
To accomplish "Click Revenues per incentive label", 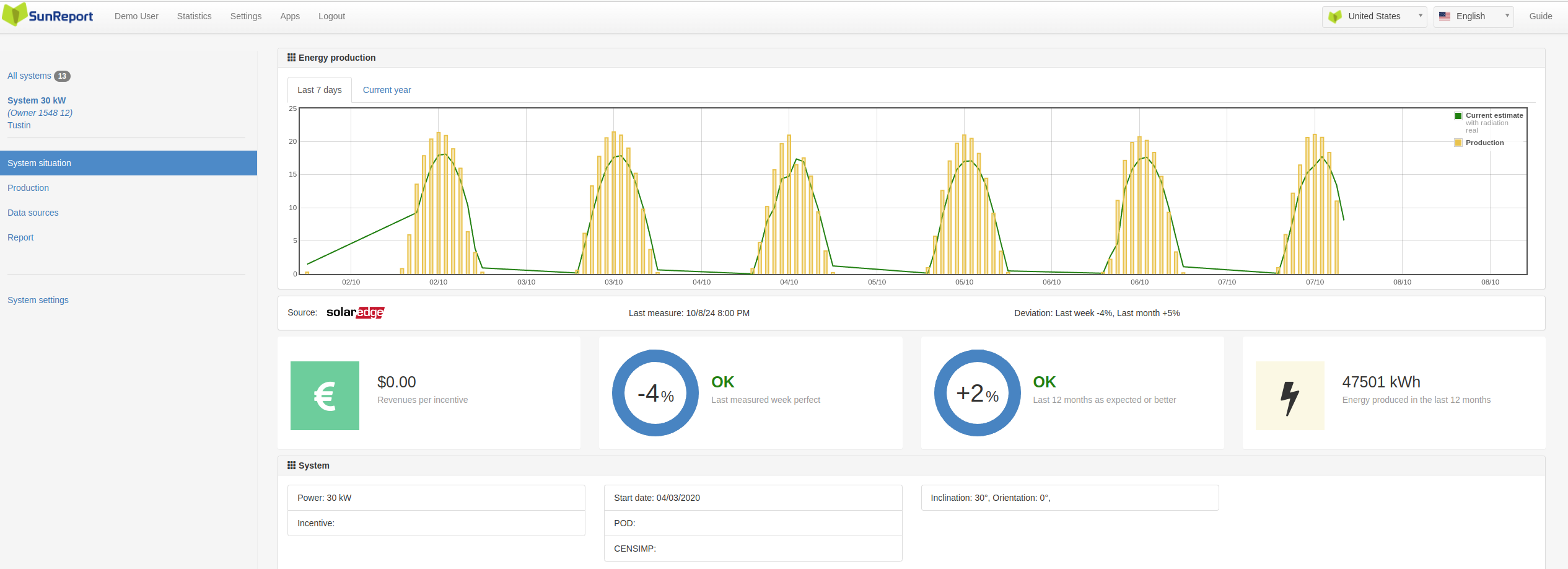I will (x=423, y=400).
